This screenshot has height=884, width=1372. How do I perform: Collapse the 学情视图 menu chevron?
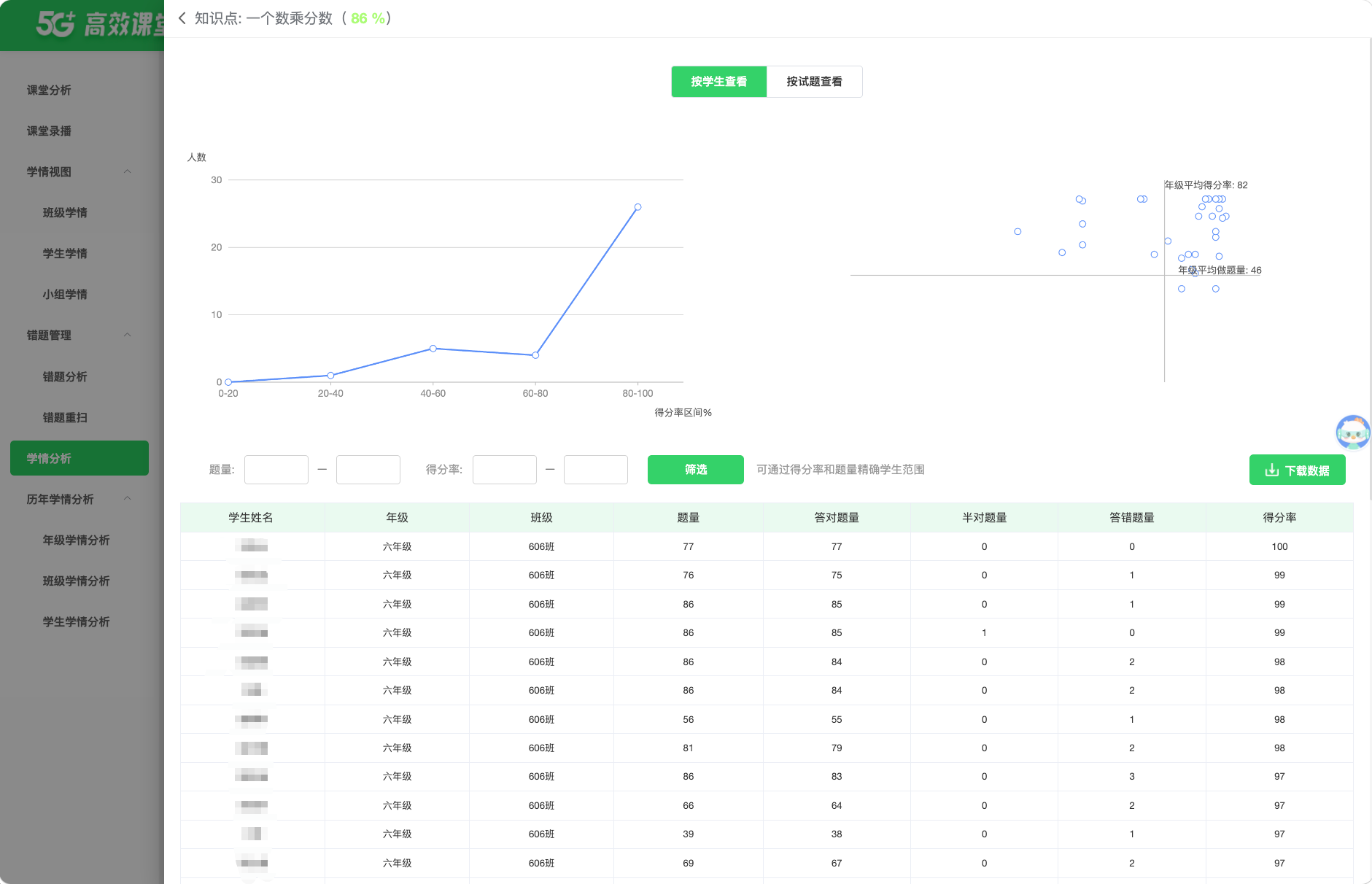click(128, 171)
